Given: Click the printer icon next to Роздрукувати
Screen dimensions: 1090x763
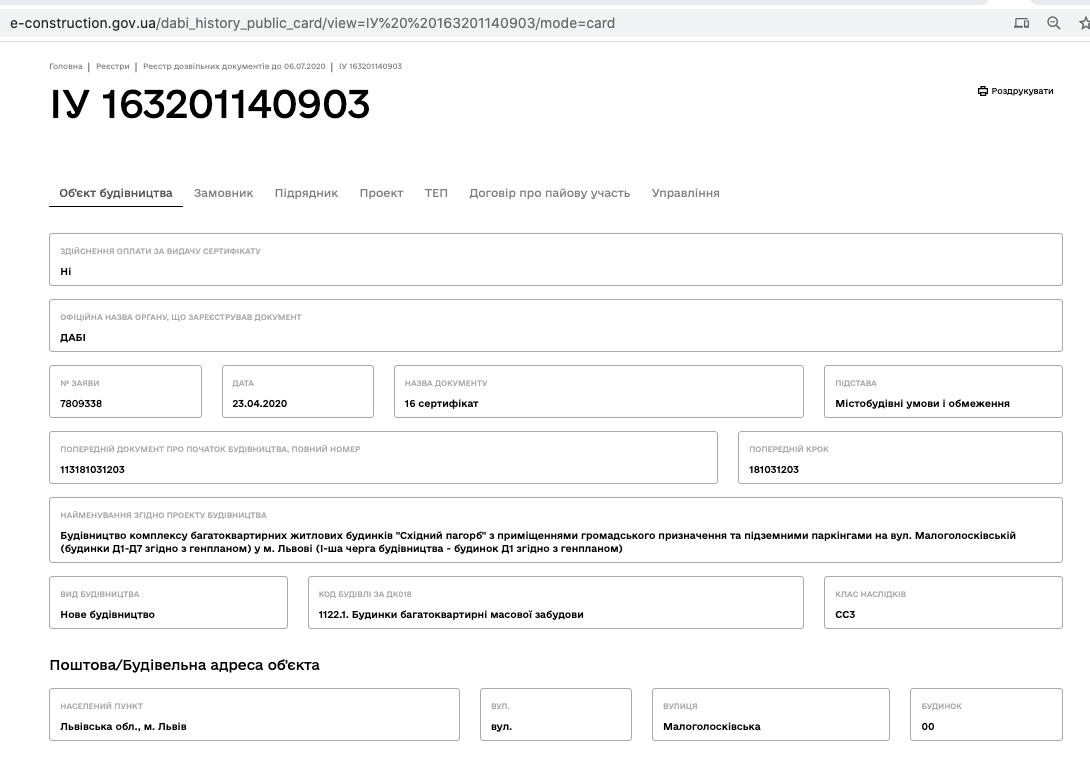Looking at the screenshot, I should [982, 91].
